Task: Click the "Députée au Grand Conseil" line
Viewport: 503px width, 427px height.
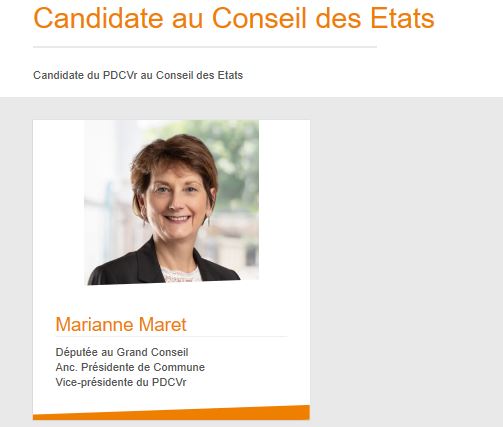Action: pos(122,352)
